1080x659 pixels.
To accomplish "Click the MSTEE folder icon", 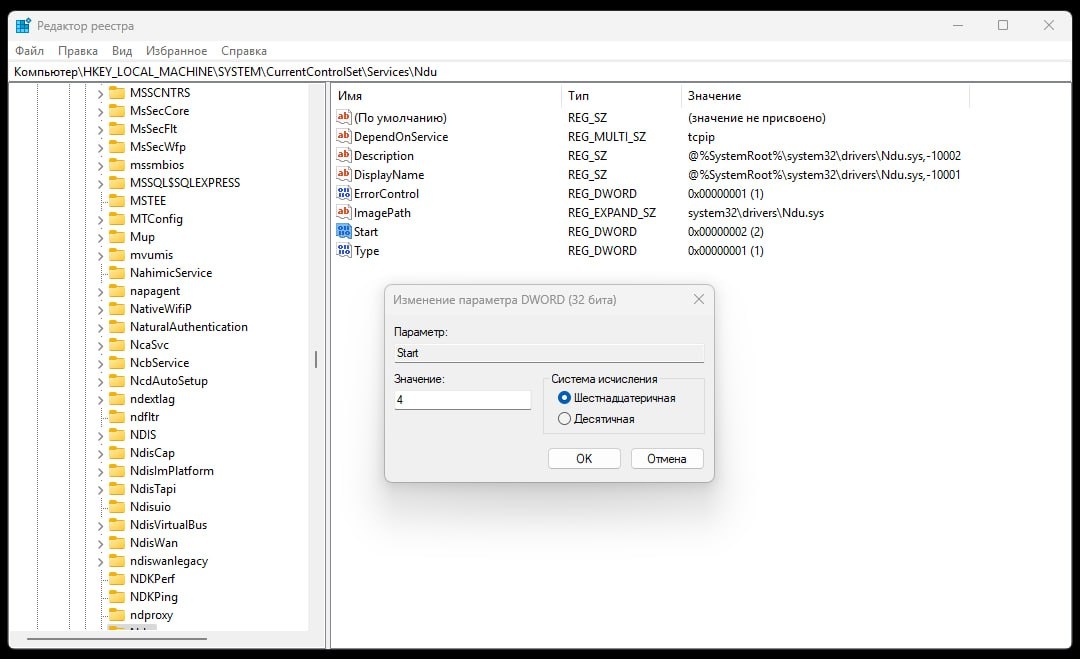I will point(117,200).
